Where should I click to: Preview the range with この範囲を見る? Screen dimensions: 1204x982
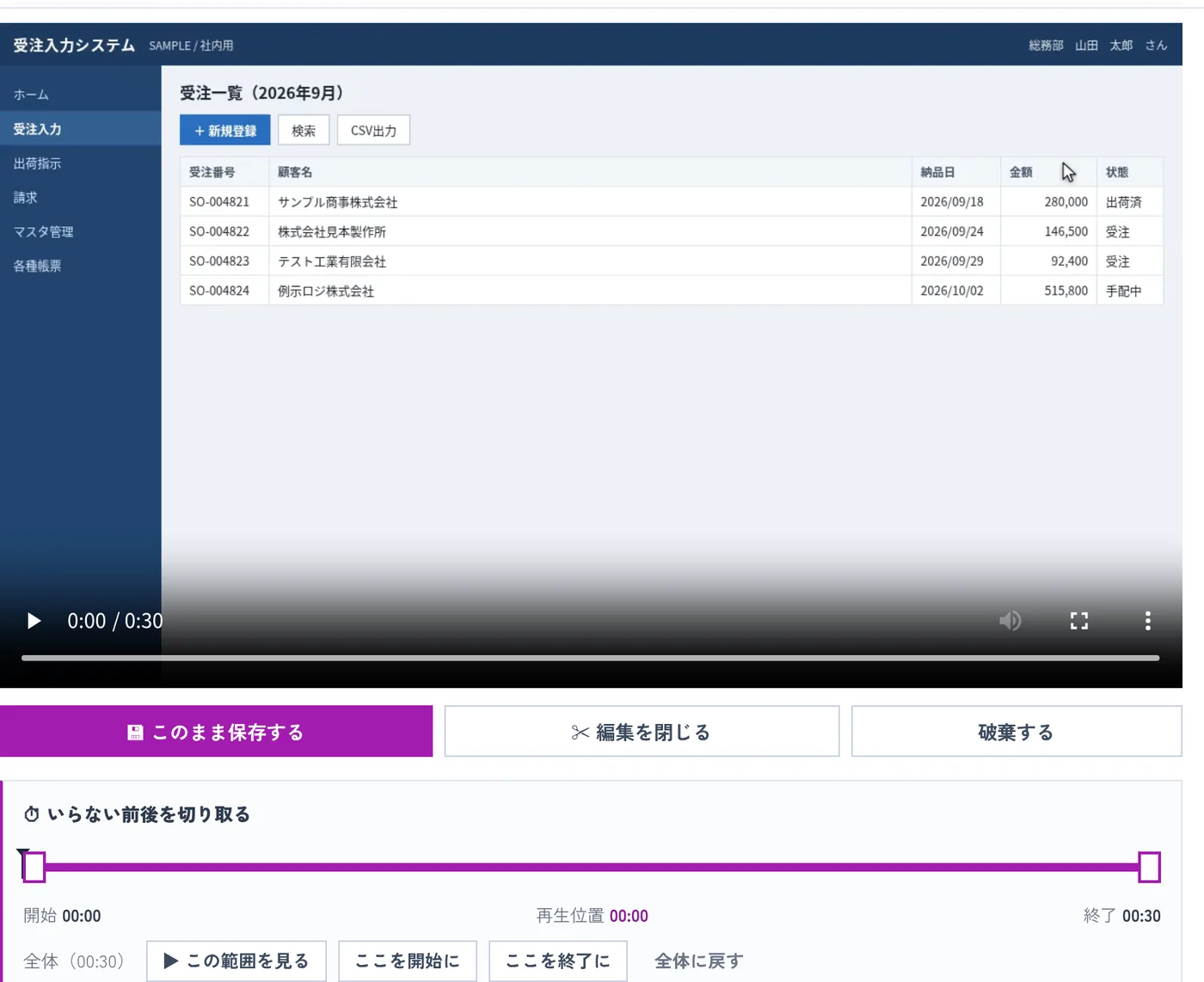tap(236, 961)
